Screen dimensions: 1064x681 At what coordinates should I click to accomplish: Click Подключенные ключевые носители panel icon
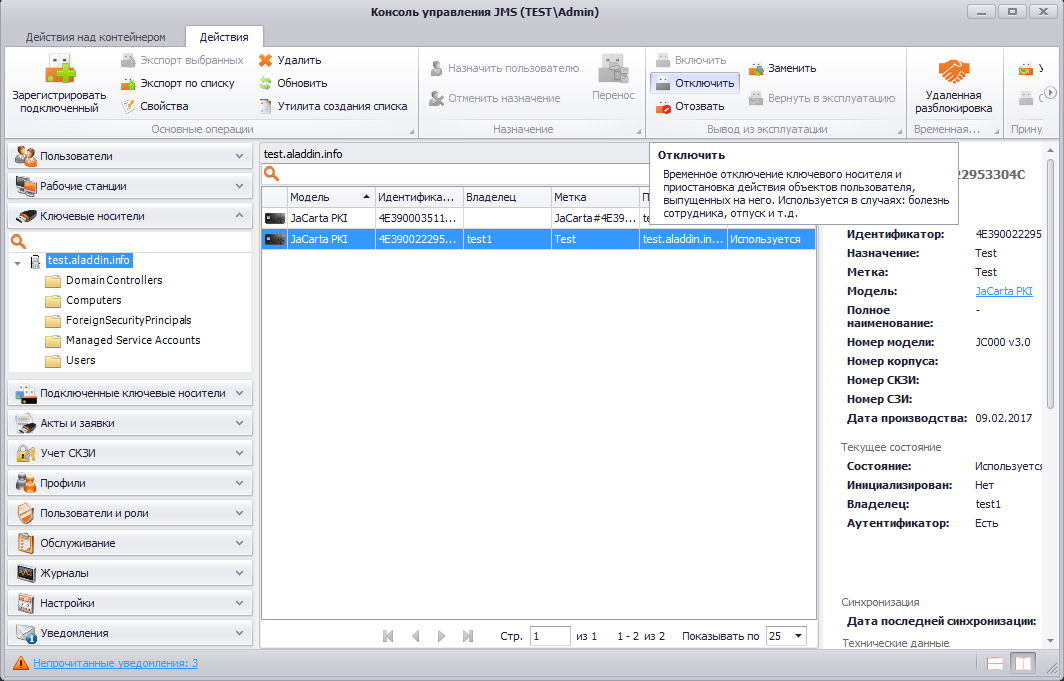[x=26, y=393]
